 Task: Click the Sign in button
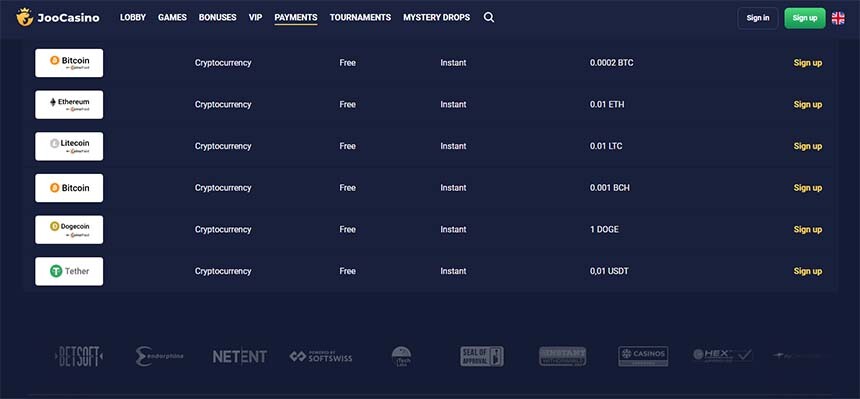click(758, 18)
